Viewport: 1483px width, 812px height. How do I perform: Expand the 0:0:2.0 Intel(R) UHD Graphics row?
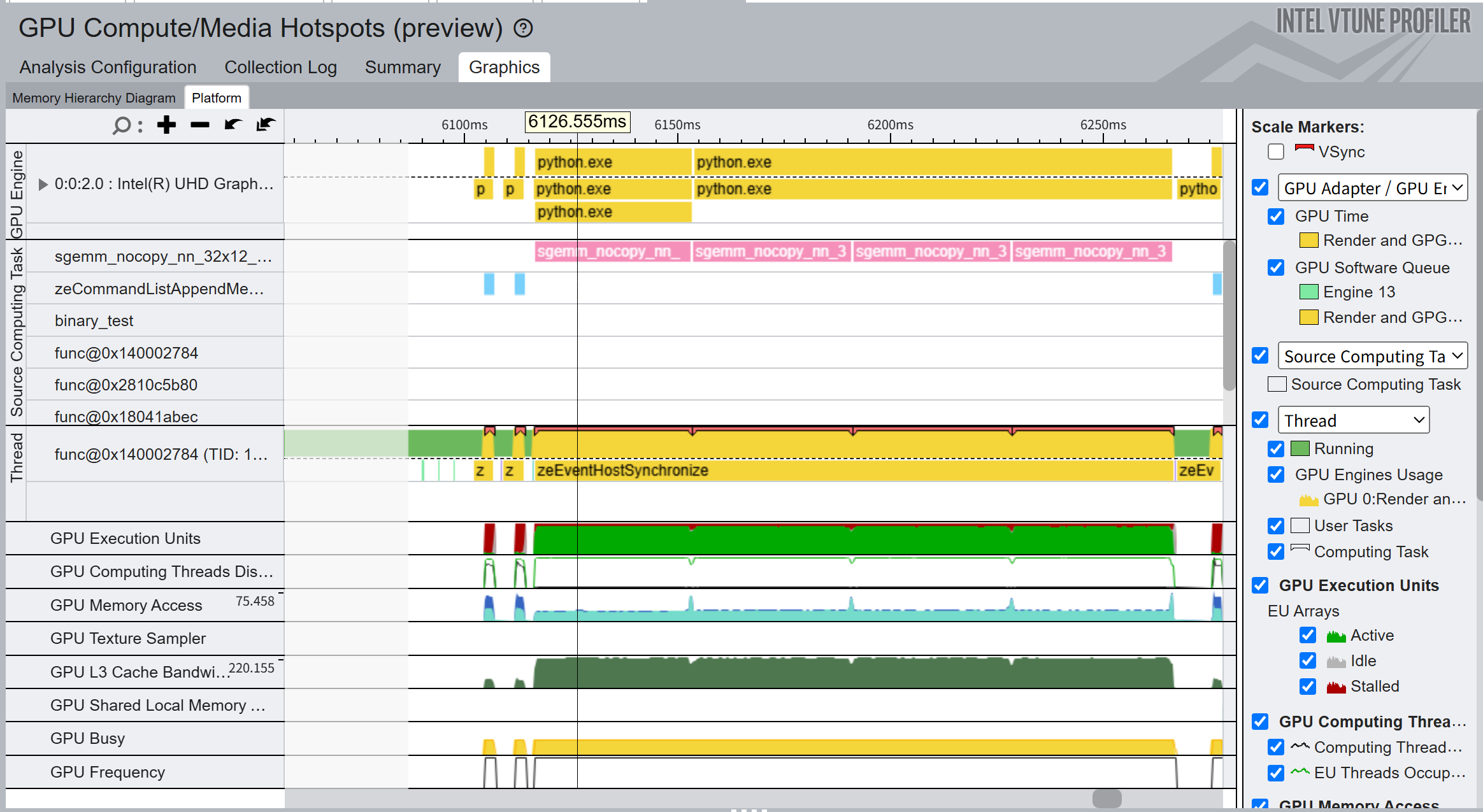point(43,184)
